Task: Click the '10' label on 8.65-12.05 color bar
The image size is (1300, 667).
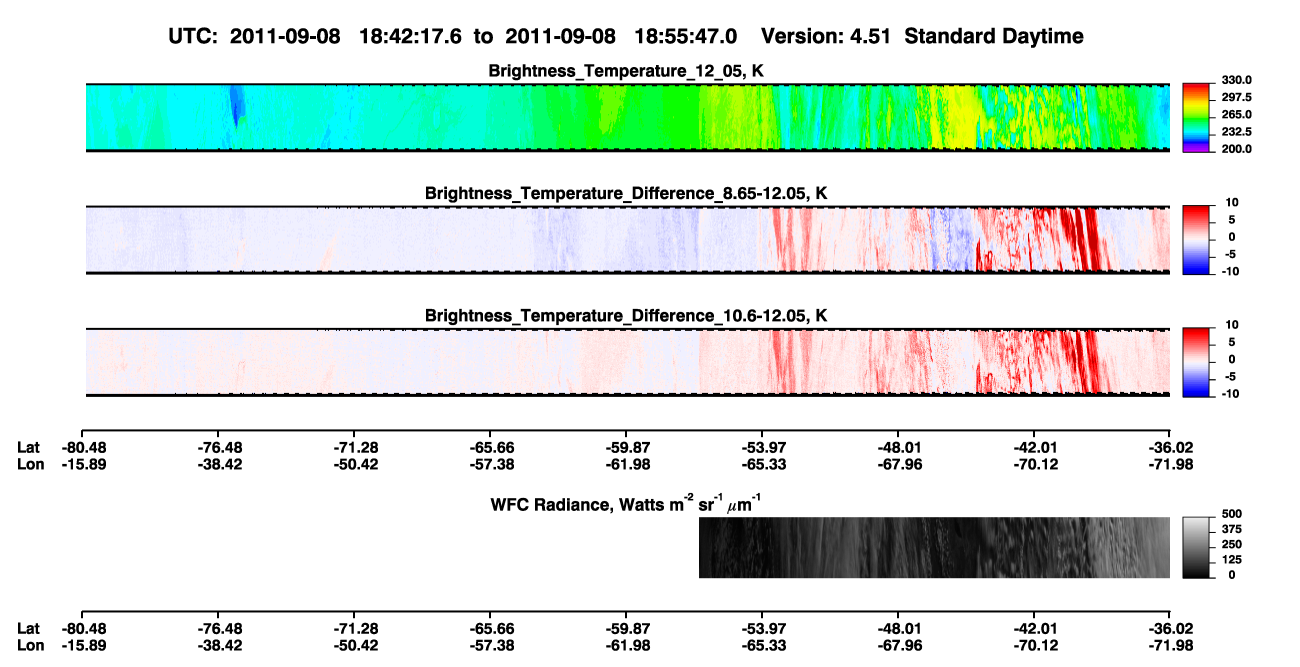Action: pyautogui.click(x=1231, y=203)
